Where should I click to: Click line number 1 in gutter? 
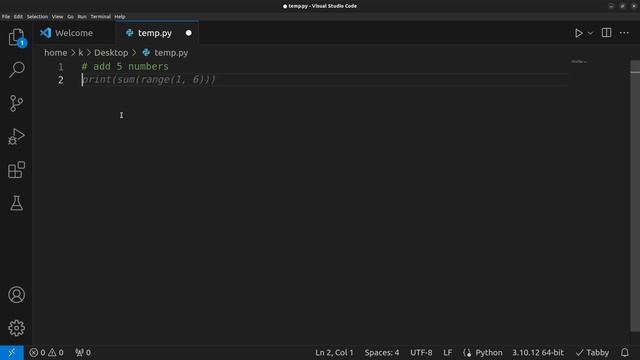coord(60,67)
